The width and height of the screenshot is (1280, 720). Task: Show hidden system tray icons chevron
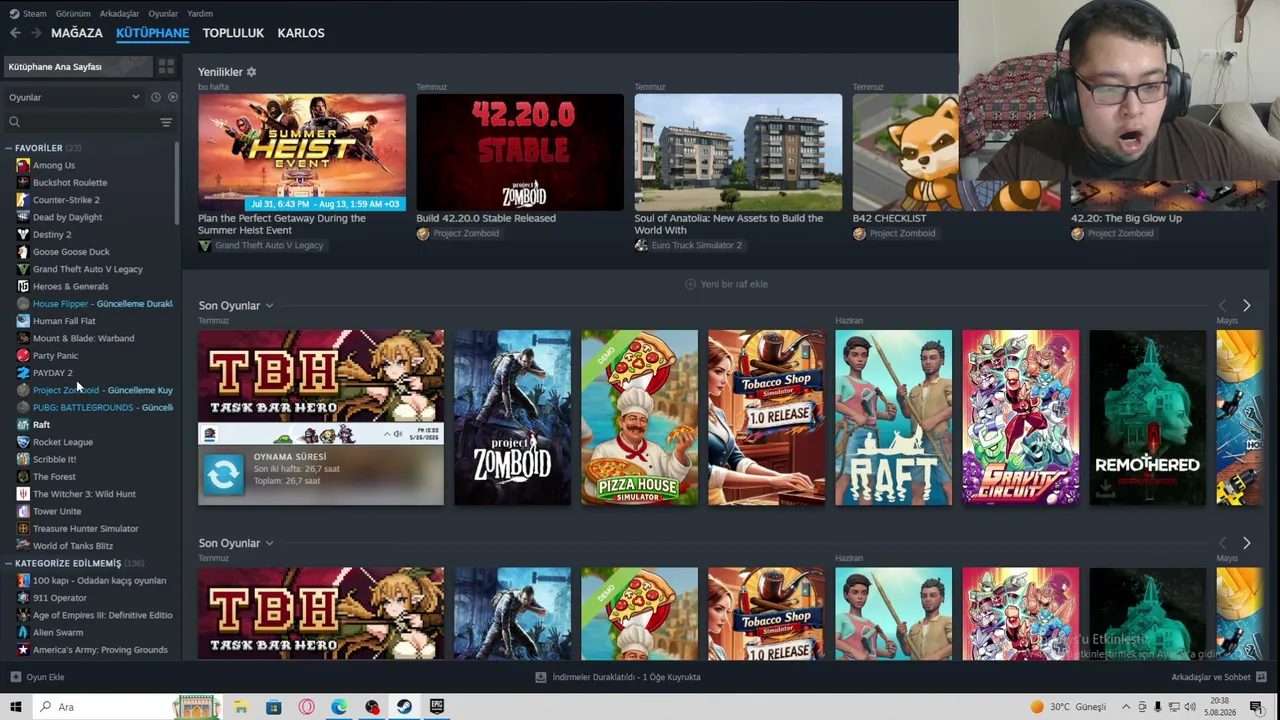(x=1126, y=707)
